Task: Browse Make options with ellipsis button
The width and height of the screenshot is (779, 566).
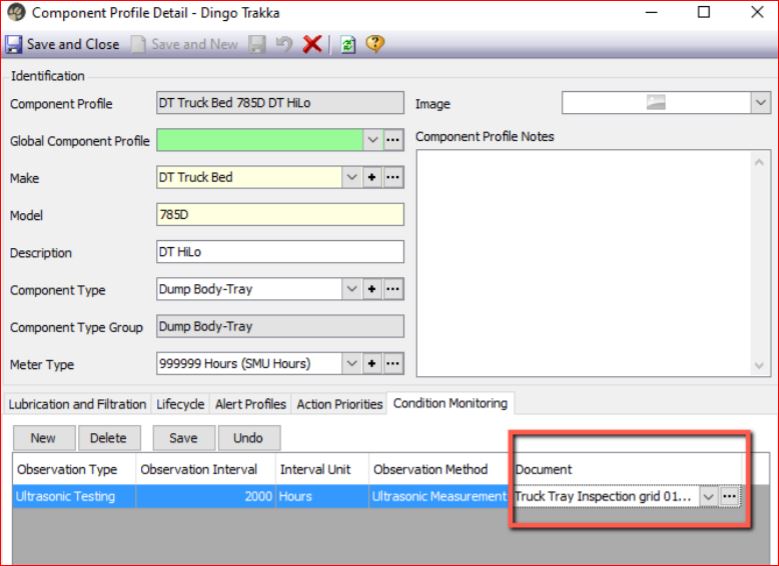Action: point(393,178)
